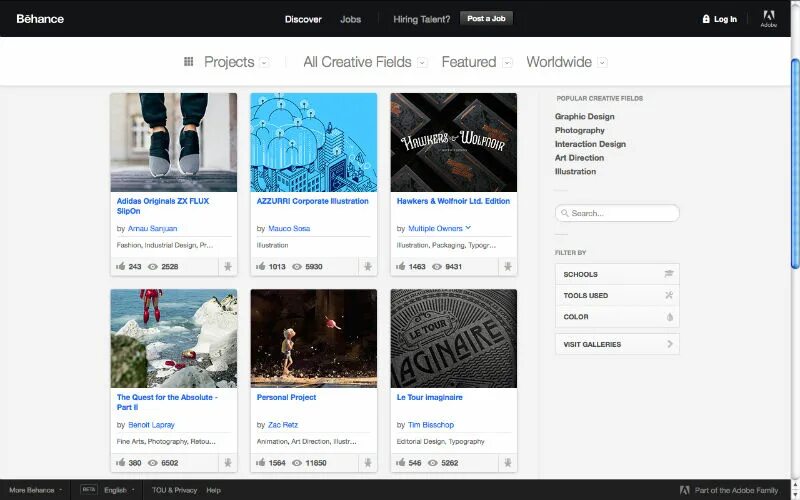
Task: Go to the Discover tab
Action: pos(303,19)
